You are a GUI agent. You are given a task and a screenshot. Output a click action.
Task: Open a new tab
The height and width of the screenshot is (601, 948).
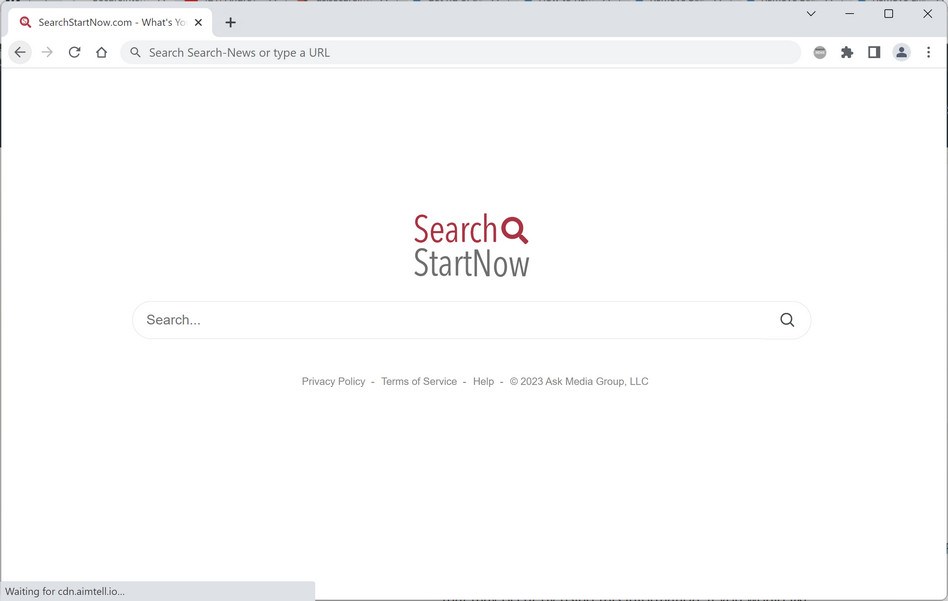(230, 22)
